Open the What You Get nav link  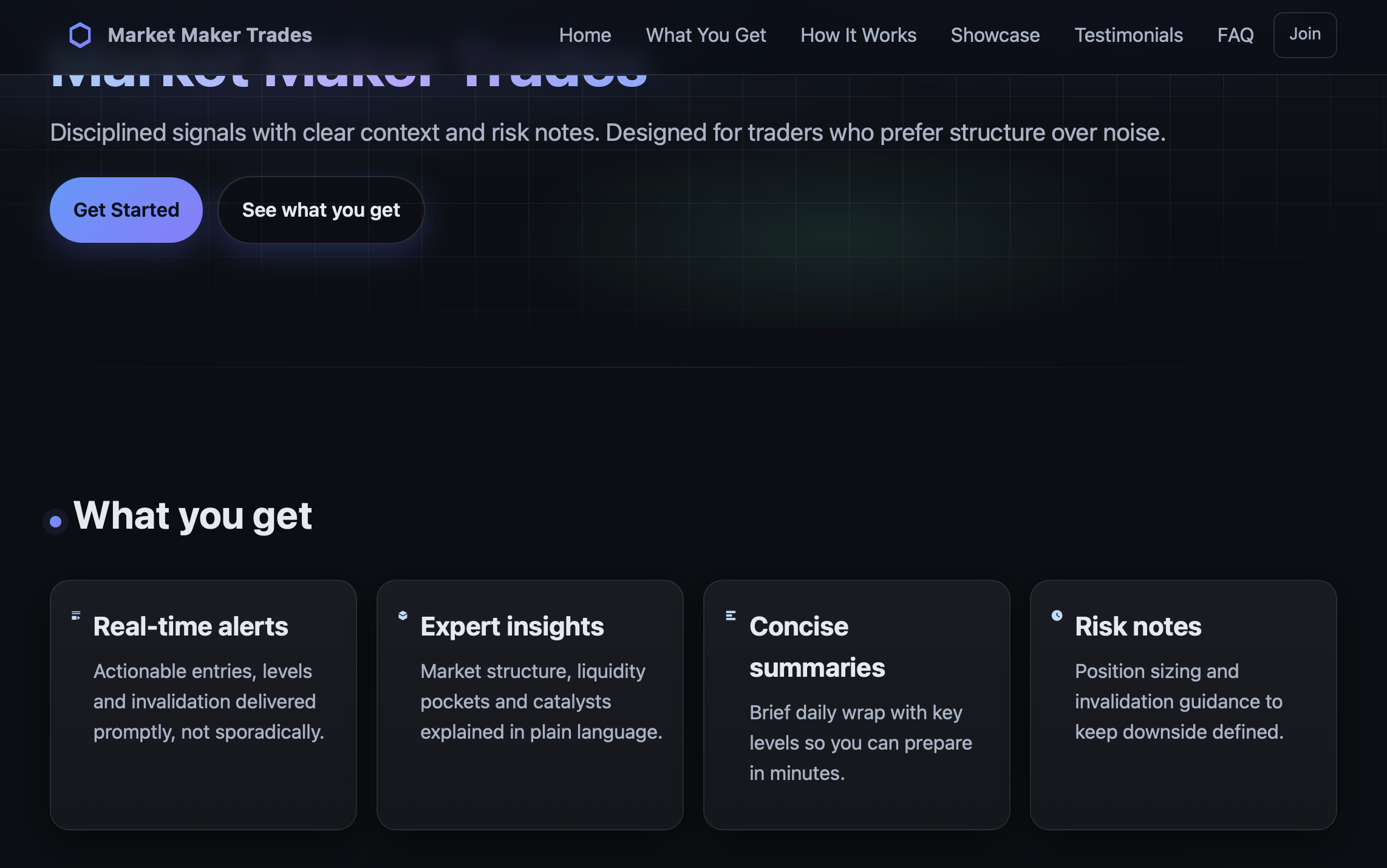(706, 35)
